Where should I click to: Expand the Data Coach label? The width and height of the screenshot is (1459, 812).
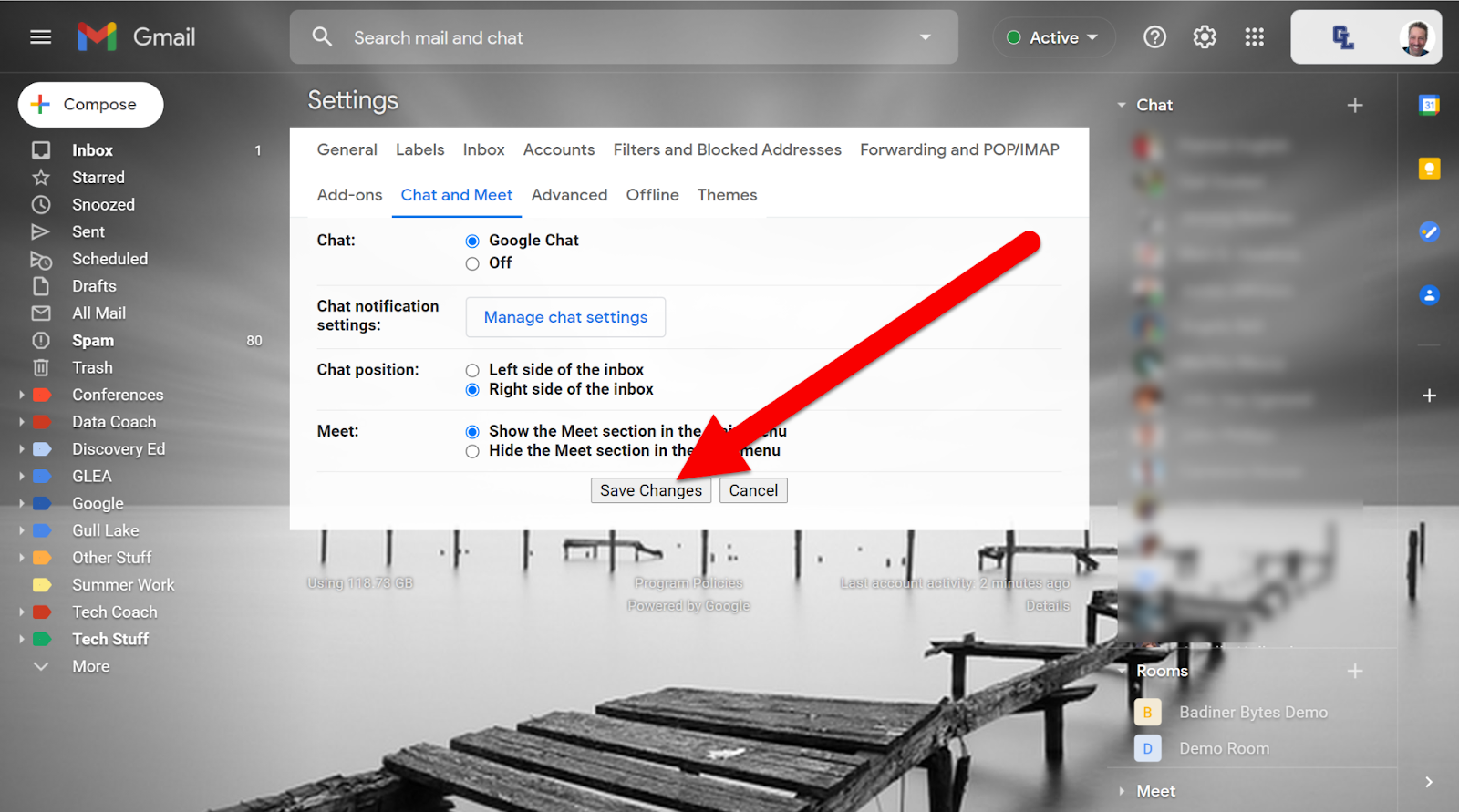(x=22, y=423)
